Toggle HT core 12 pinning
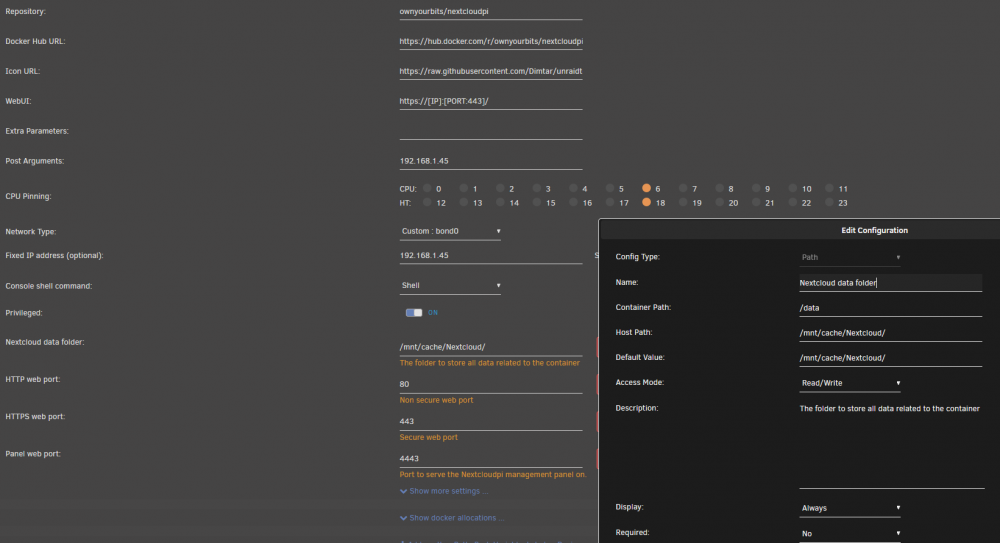The height and width of the screenshot is (543, 1000). 427,202
